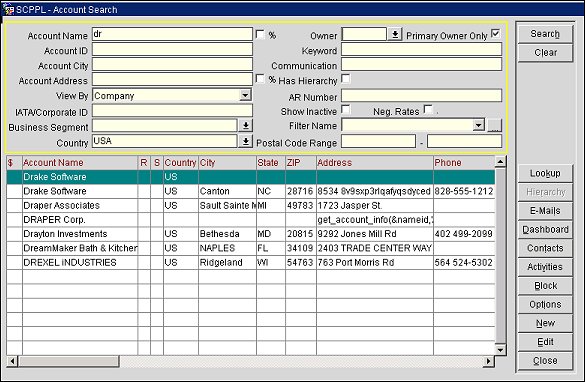The height and width of the screenshot is (382, 585).
Task: Click the horizontal scrollbar left arrow
Action: pyautogui.click(x=12, y=361)
